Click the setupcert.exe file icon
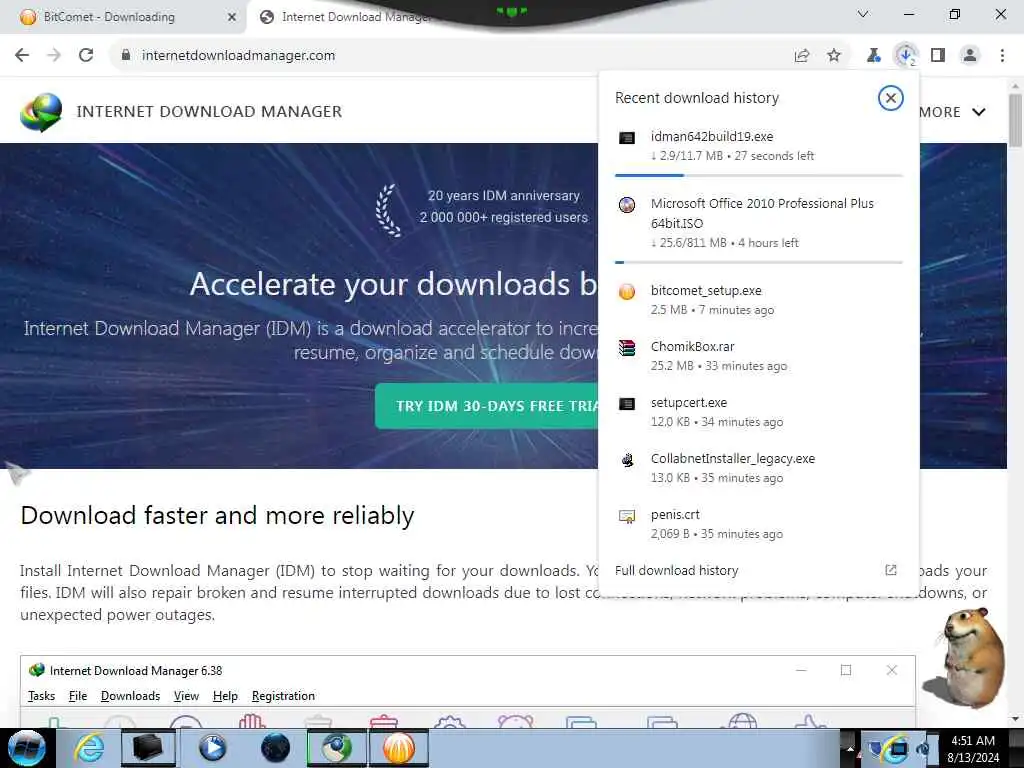 627,404
